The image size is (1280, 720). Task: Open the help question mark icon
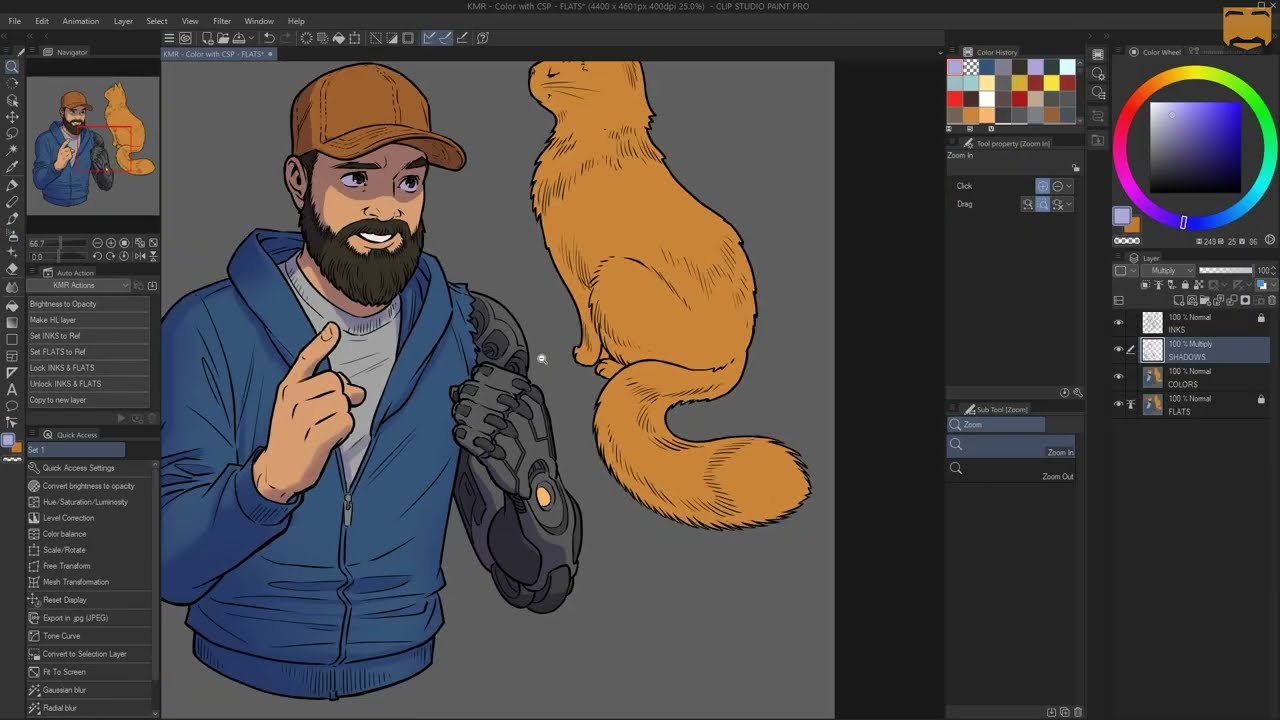(x=483, y=38)
